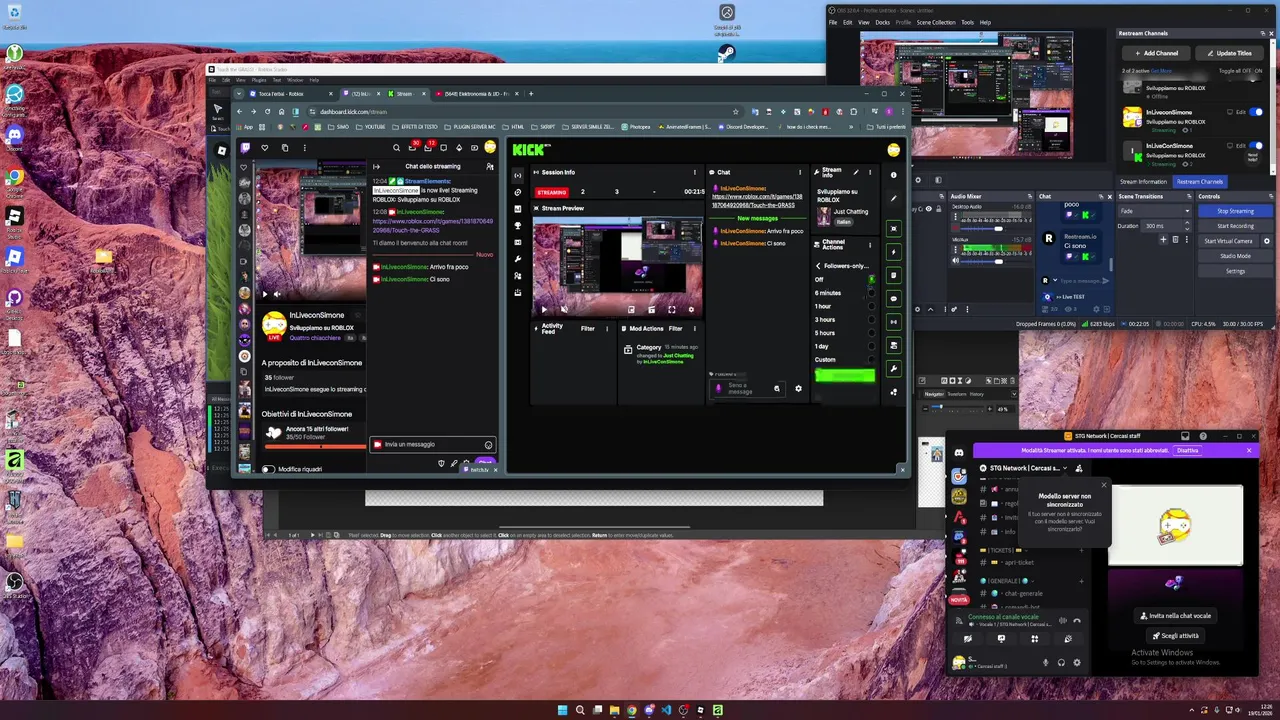Image resolution: width=1280 pixels, height=720 pixels.
Task: Open Discord user settings gear
Action: (x=1077, y=662)
